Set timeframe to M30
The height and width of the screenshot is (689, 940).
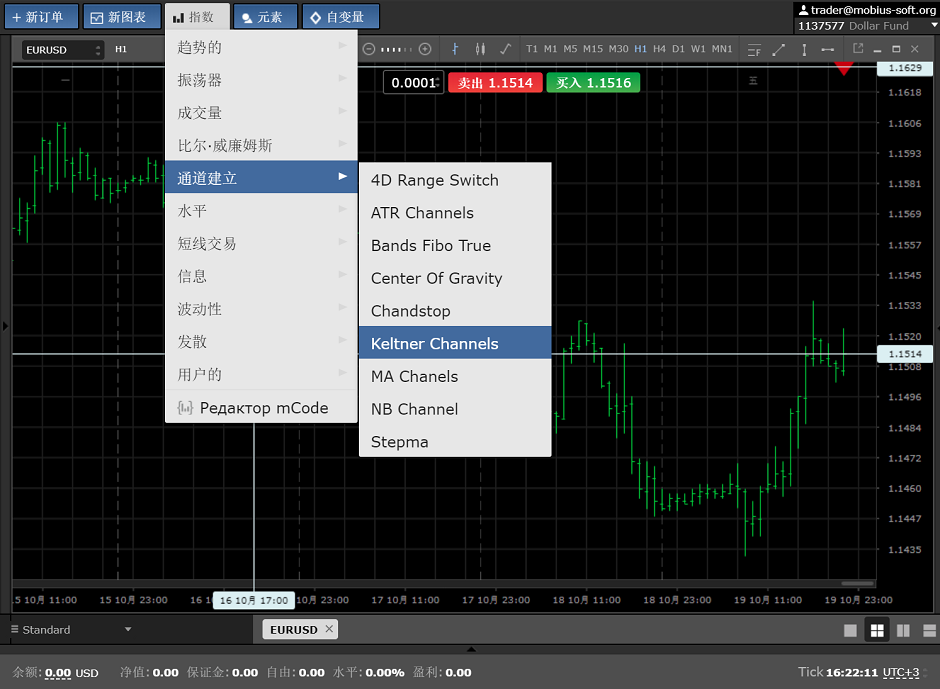[619, 49]
